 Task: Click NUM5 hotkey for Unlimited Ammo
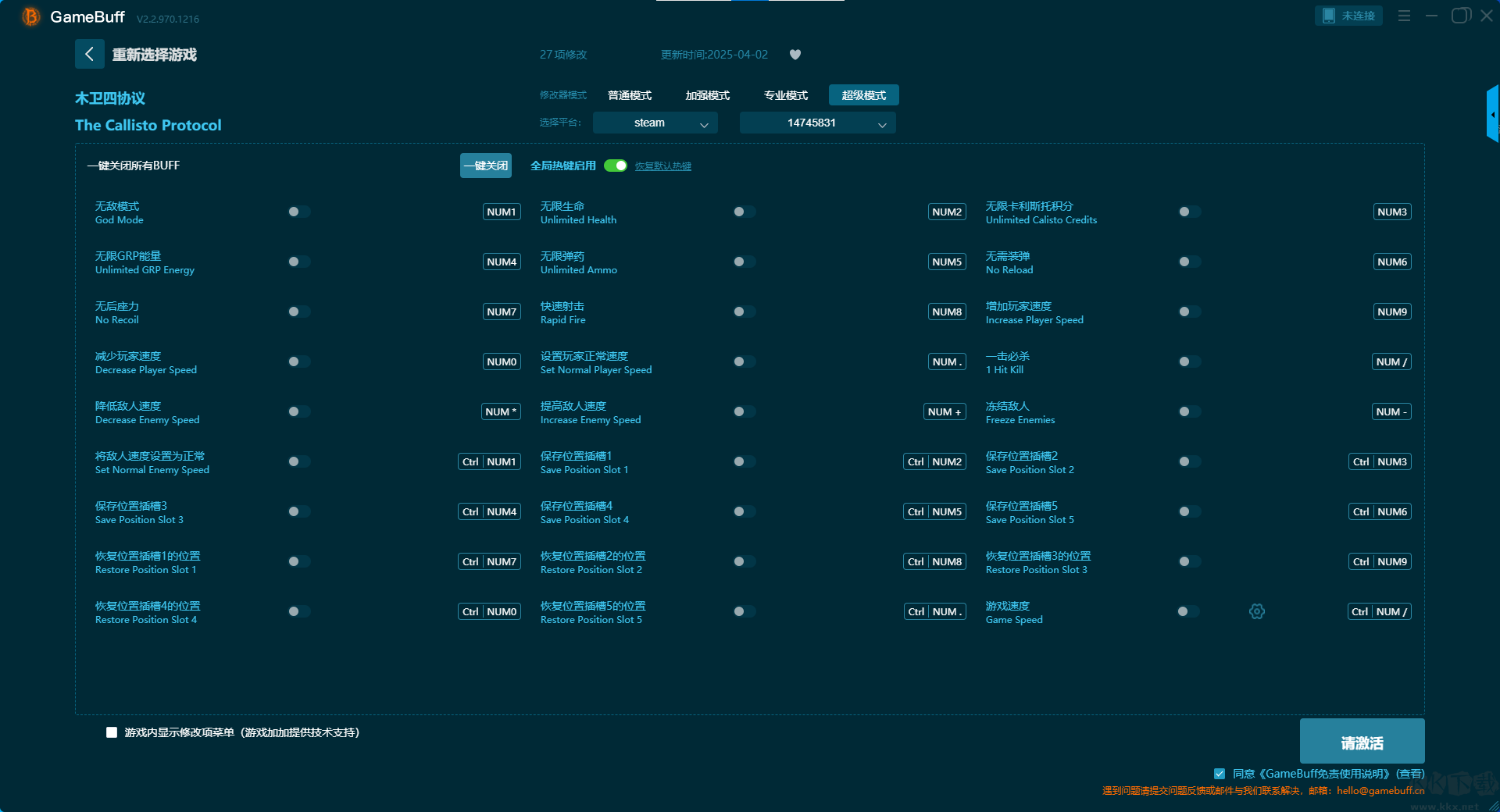(947, 262)
